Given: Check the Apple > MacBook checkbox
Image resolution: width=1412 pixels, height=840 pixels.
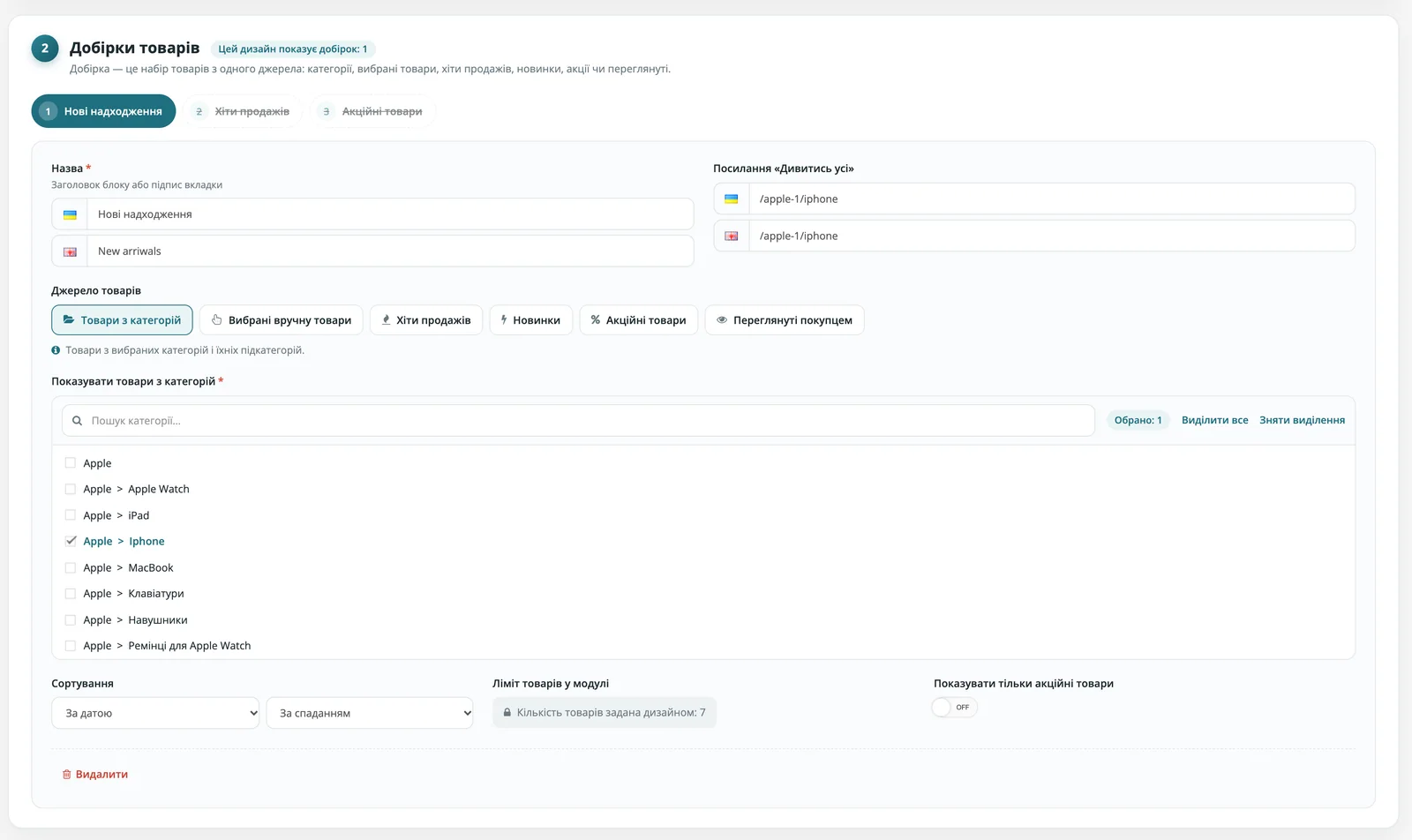Looking at the screenshot, I should coord(71,567).
